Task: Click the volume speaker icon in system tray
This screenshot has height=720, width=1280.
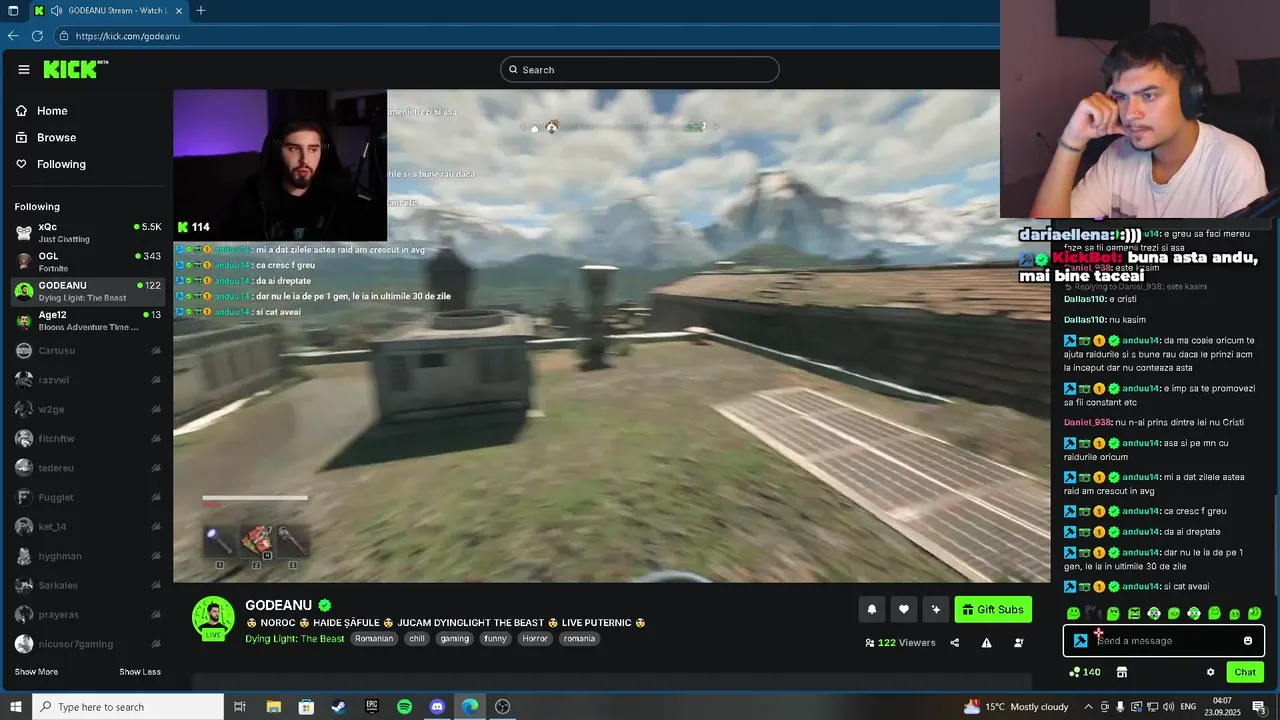Action: 1169,707
